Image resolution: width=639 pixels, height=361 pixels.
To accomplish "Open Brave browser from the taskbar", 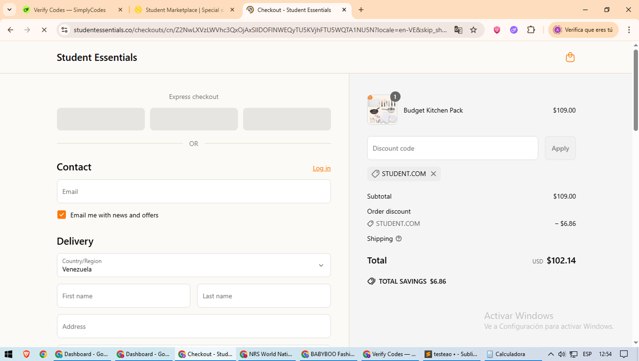I will (26, 354).
